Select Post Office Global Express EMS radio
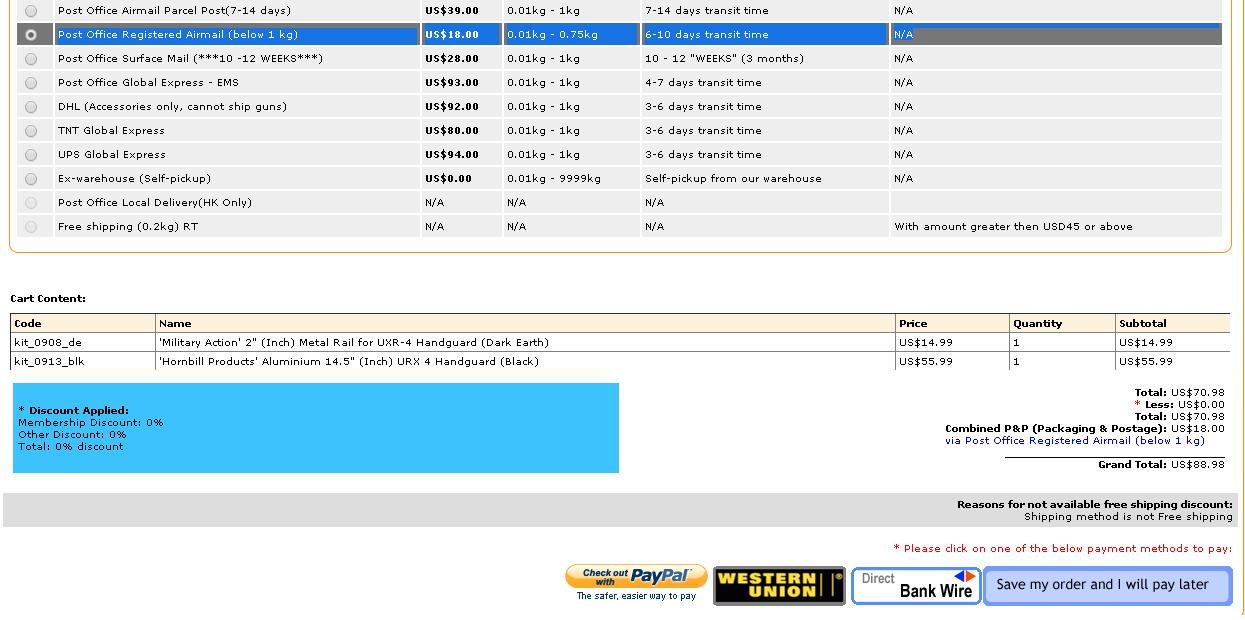This screenshot has width=1245, height=620. point(31,83)
